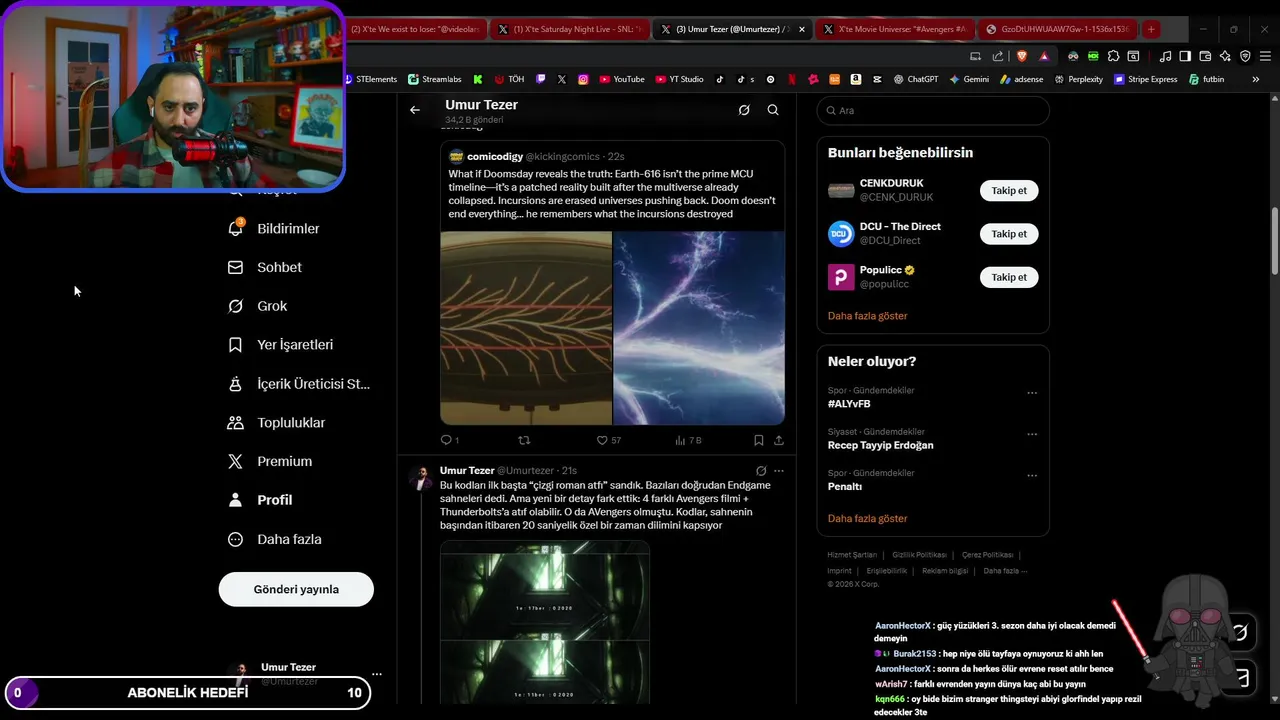The image size is (1280, 720).
Task: Show hidden bookmarks with double chevron
Action: (x=1256, y=79)
